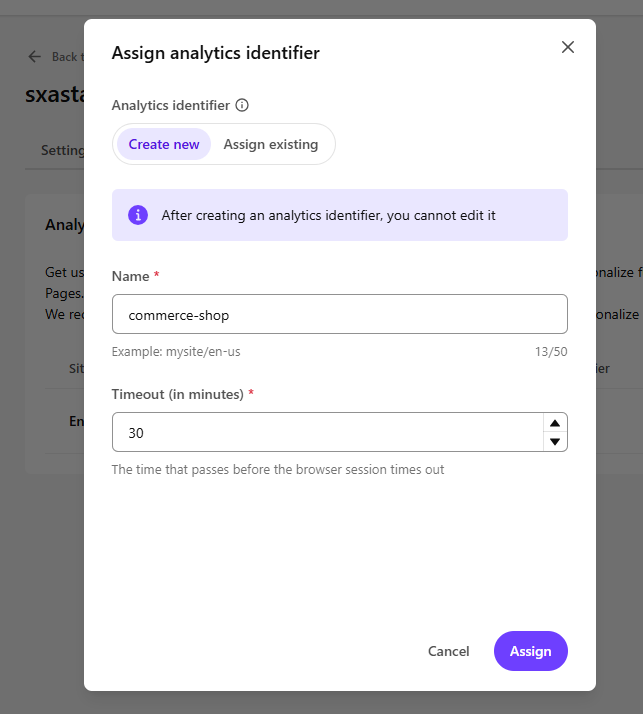Click the 13/50 character counter

551,352
